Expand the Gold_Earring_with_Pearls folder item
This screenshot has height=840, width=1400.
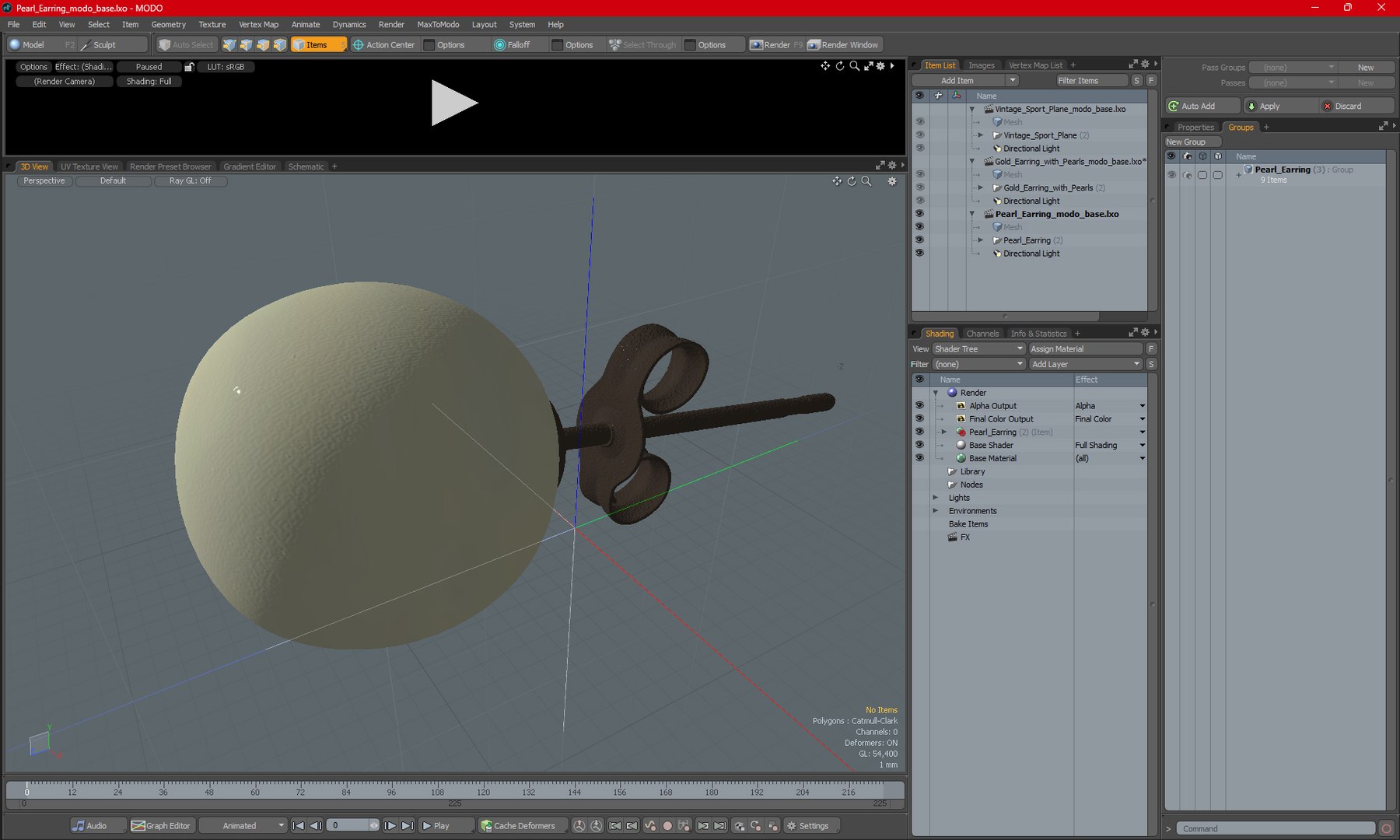pos(981,187)
